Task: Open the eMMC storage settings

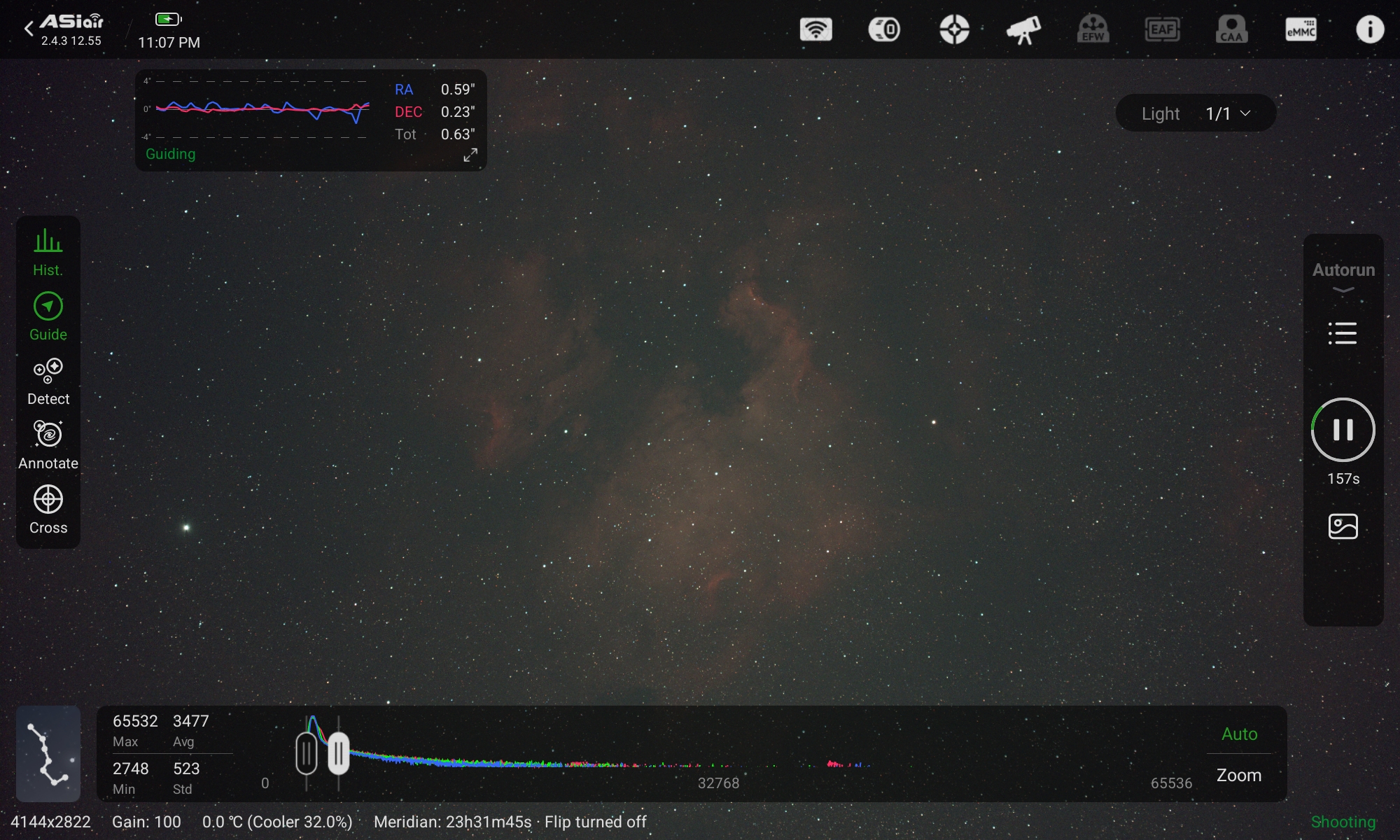Action: click(1301, 29)
